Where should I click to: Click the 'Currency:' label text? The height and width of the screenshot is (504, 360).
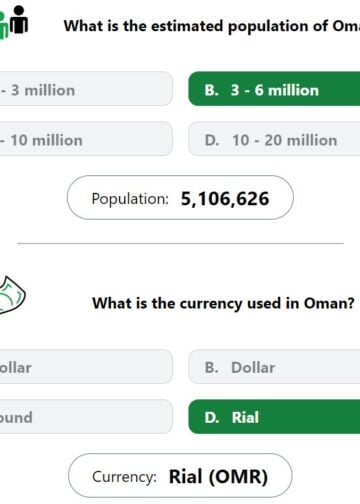click(x=124, y=477)
